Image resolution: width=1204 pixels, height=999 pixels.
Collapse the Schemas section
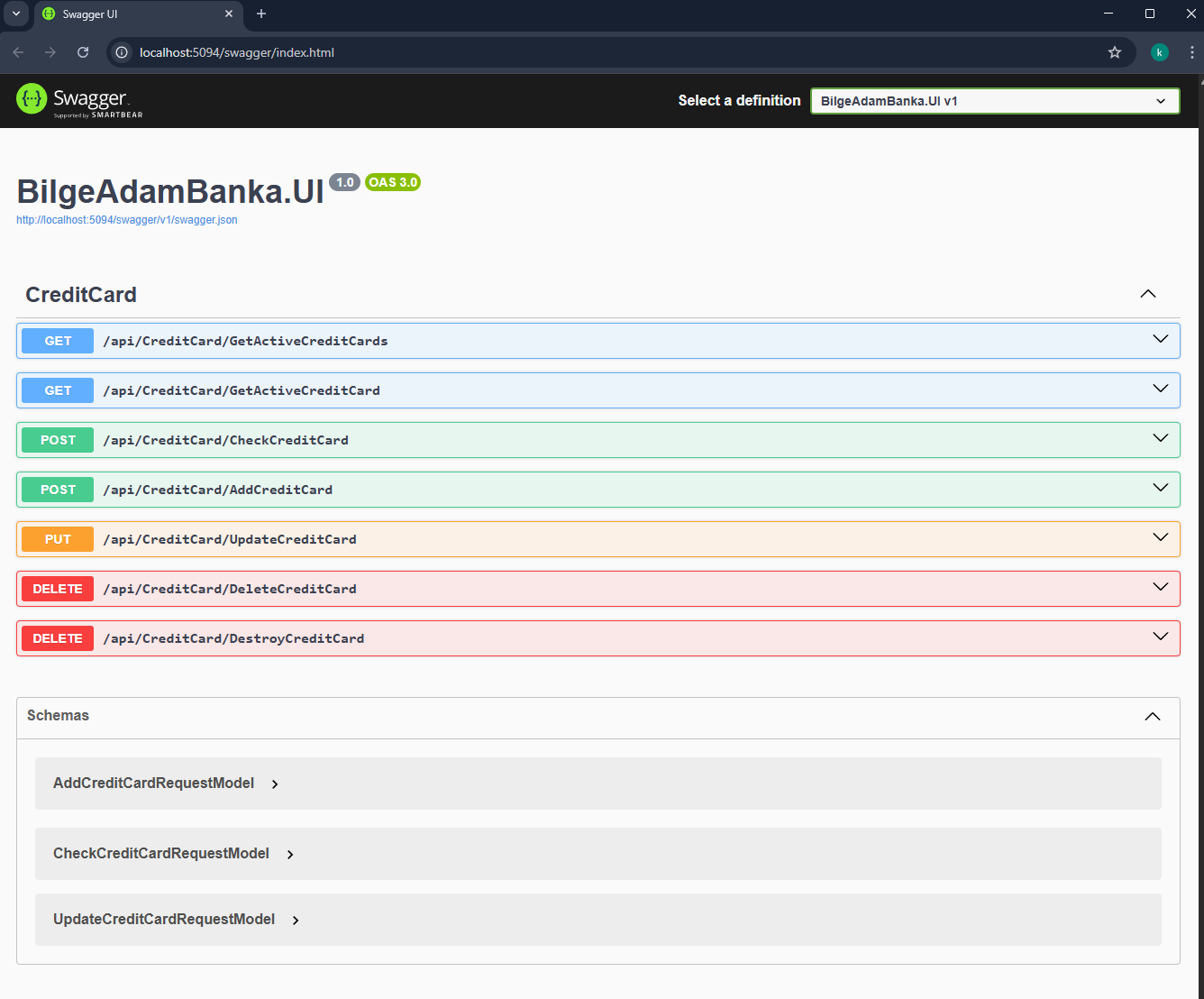(x=1152, y=716)
